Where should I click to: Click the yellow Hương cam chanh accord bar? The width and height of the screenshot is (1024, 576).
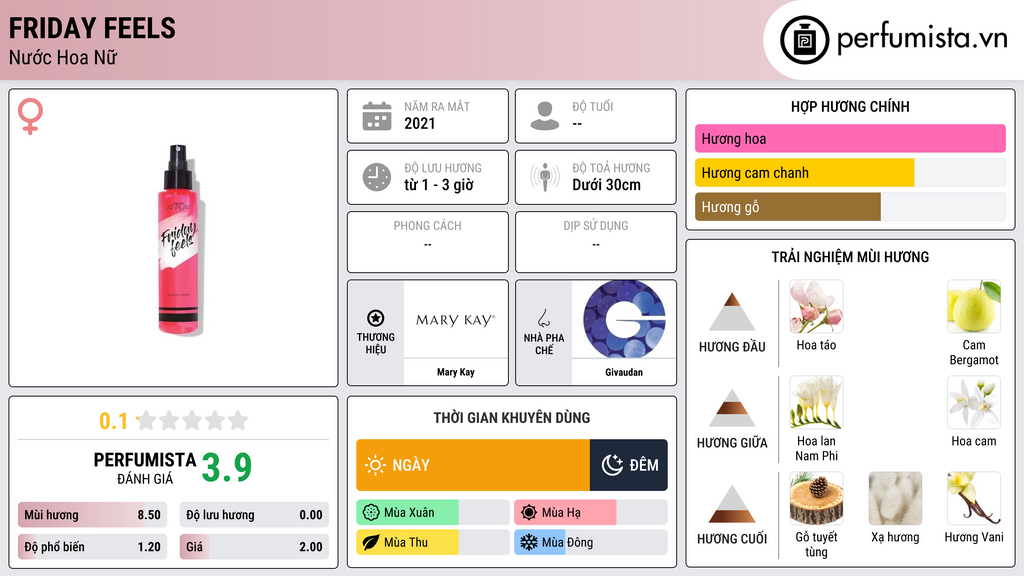805,173
